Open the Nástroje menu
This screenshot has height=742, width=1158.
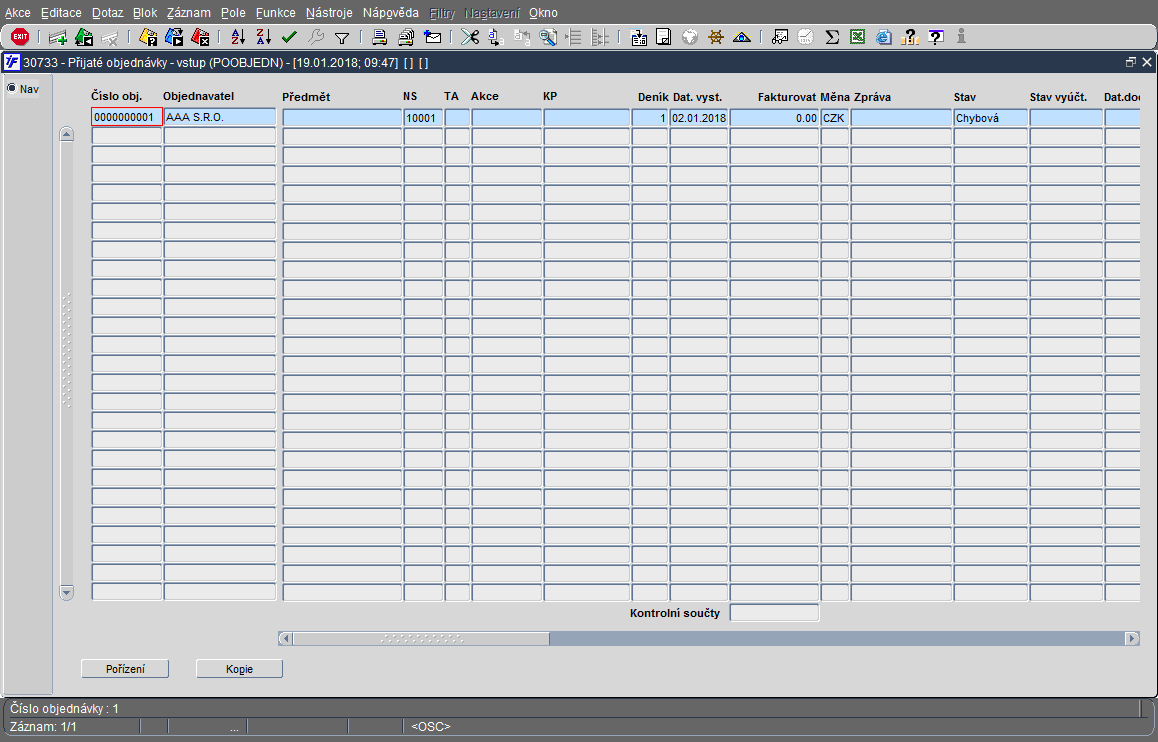(329, 13)
